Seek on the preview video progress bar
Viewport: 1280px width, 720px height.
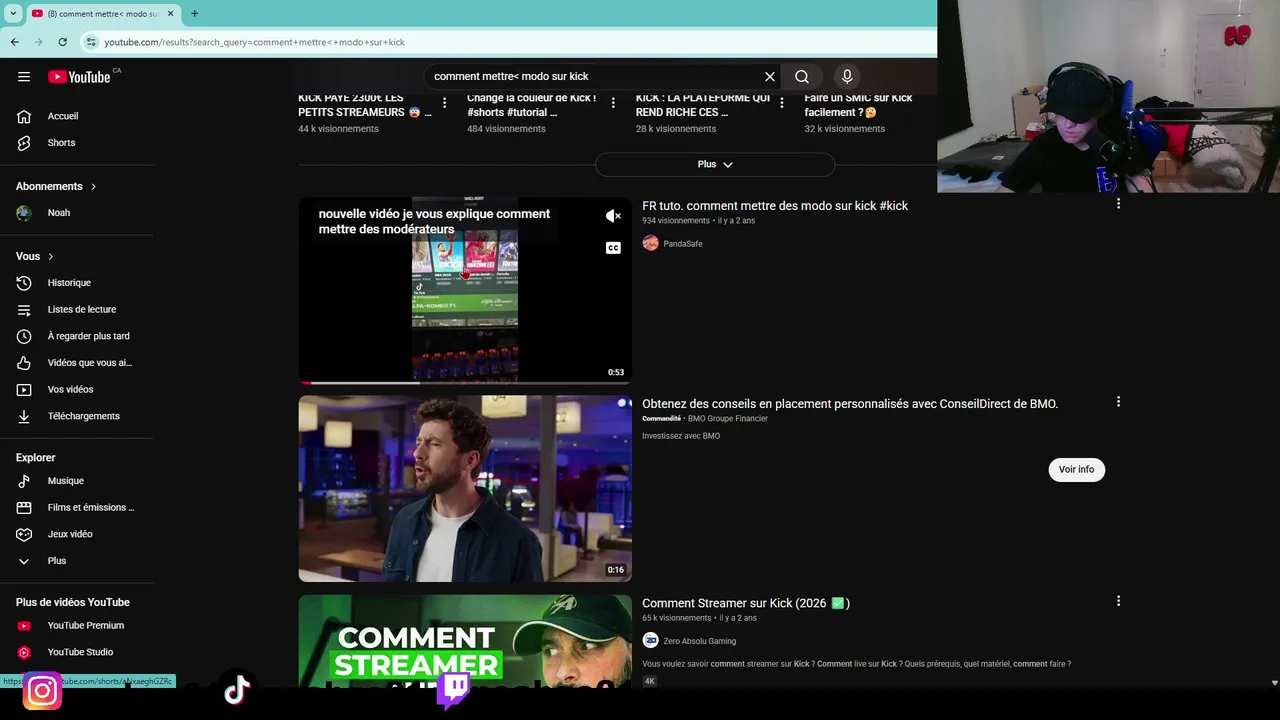click(465, 382)
